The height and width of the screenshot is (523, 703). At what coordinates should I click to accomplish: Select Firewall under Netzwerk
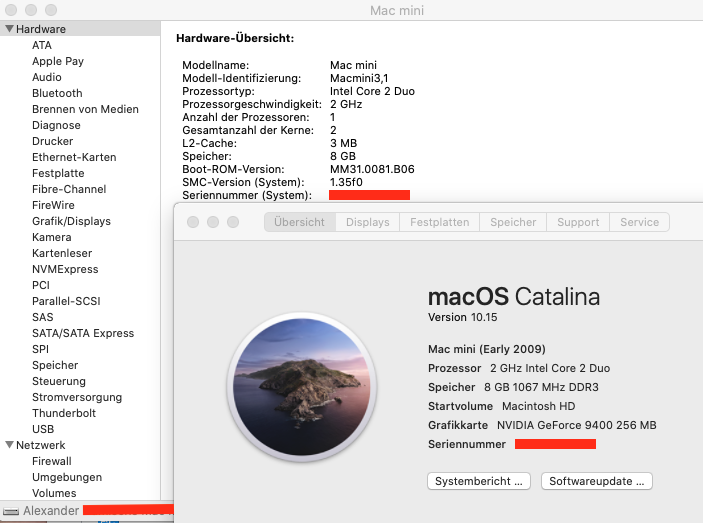click(x=52, y=461)
